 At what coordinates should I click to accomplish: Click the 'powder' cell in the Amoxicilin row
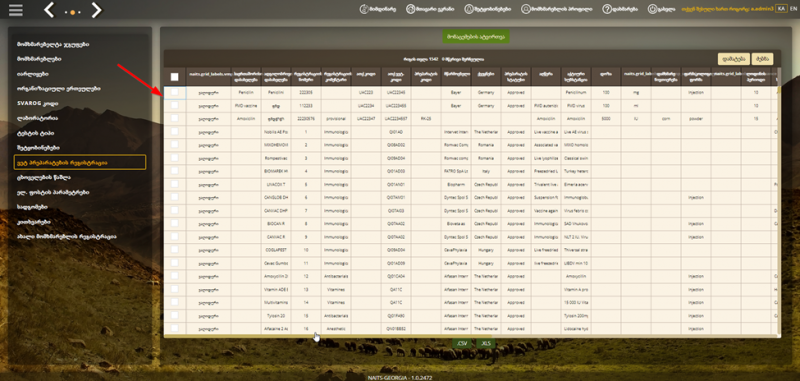coord(696,119)
